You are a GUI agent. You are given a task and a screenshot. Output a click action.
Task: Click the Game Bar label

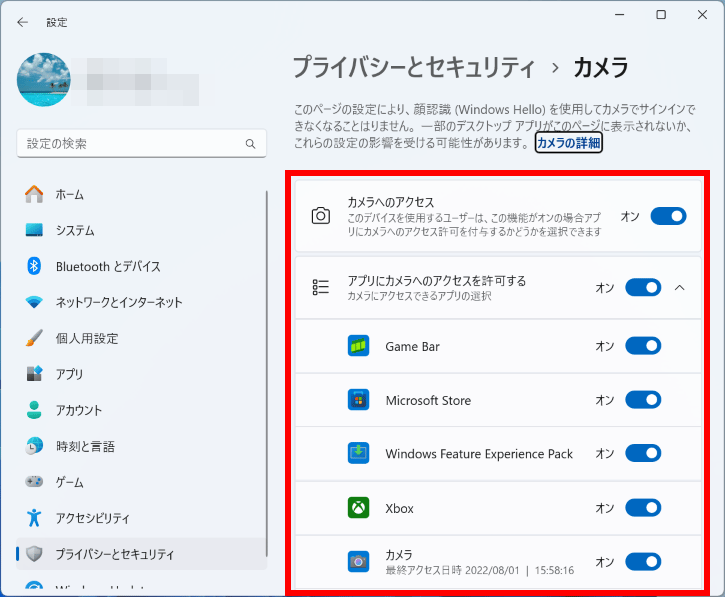412,346
